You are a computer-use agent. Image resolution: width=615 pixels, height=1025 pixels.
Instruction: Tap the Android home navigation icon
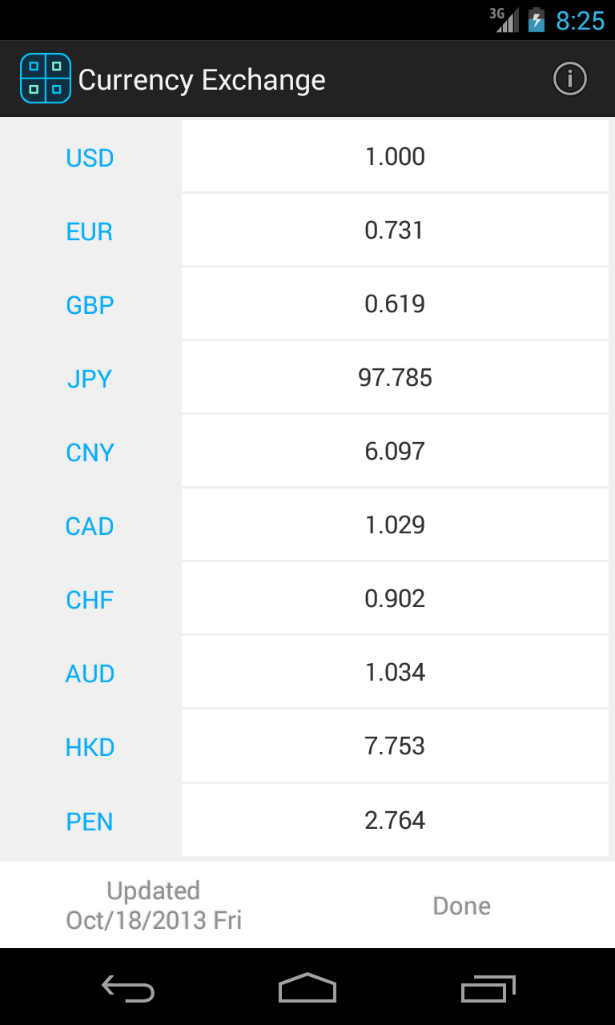pyautogui.click(x=307, y=986)
